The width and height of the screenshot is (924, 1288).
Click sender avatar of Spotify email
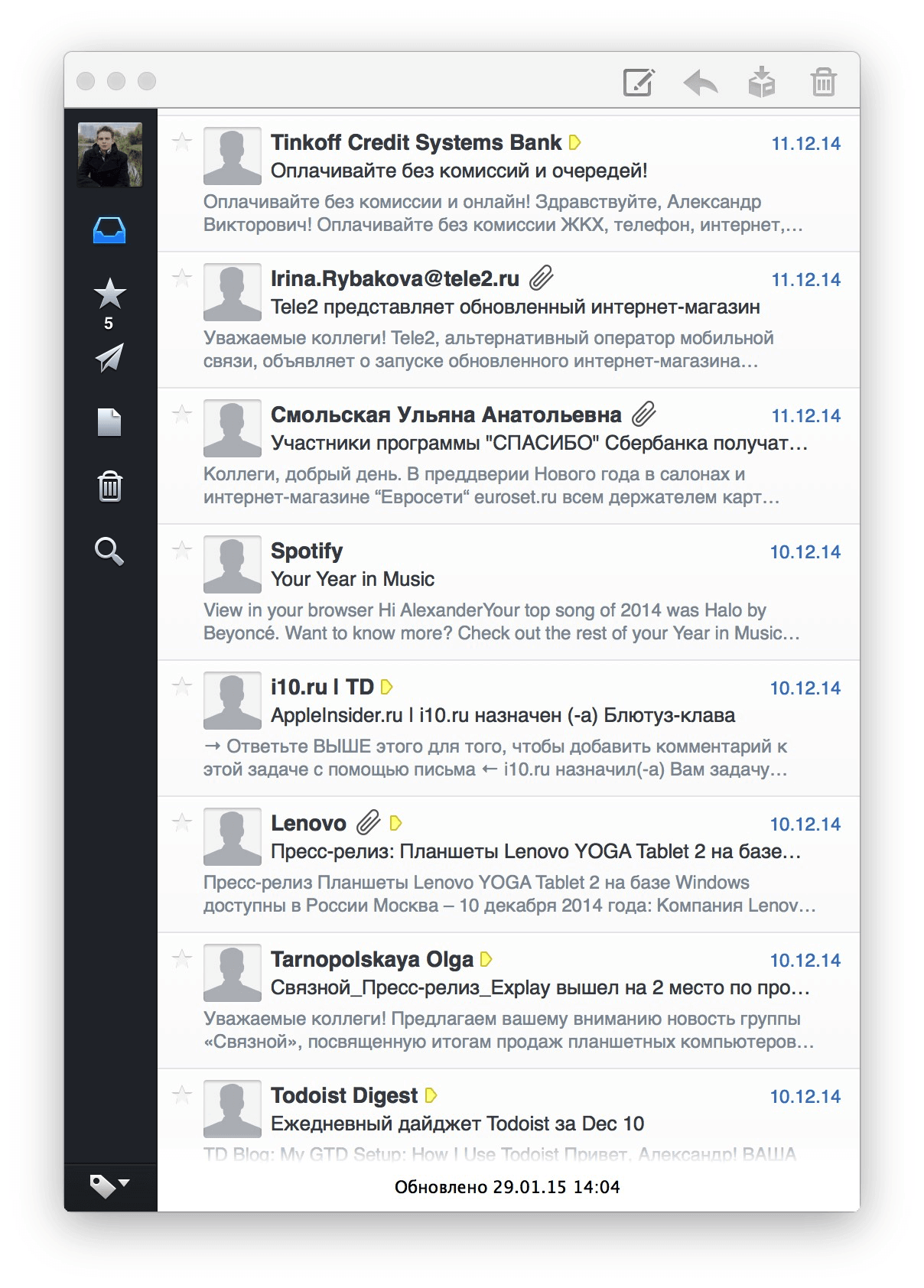pyautogui.click(x=233, y=564)
